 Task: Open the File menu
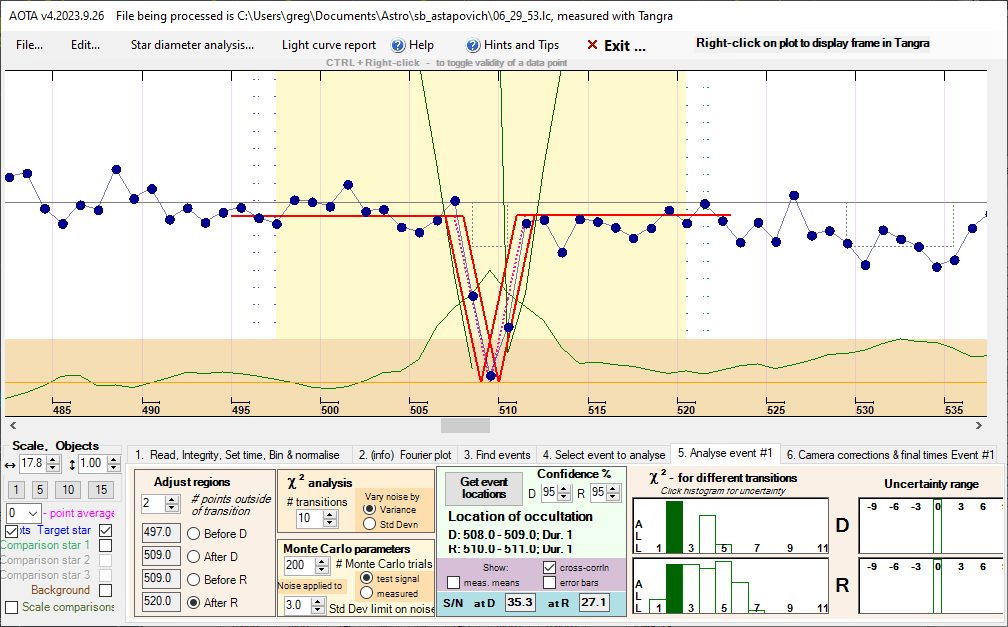point(29,45)
